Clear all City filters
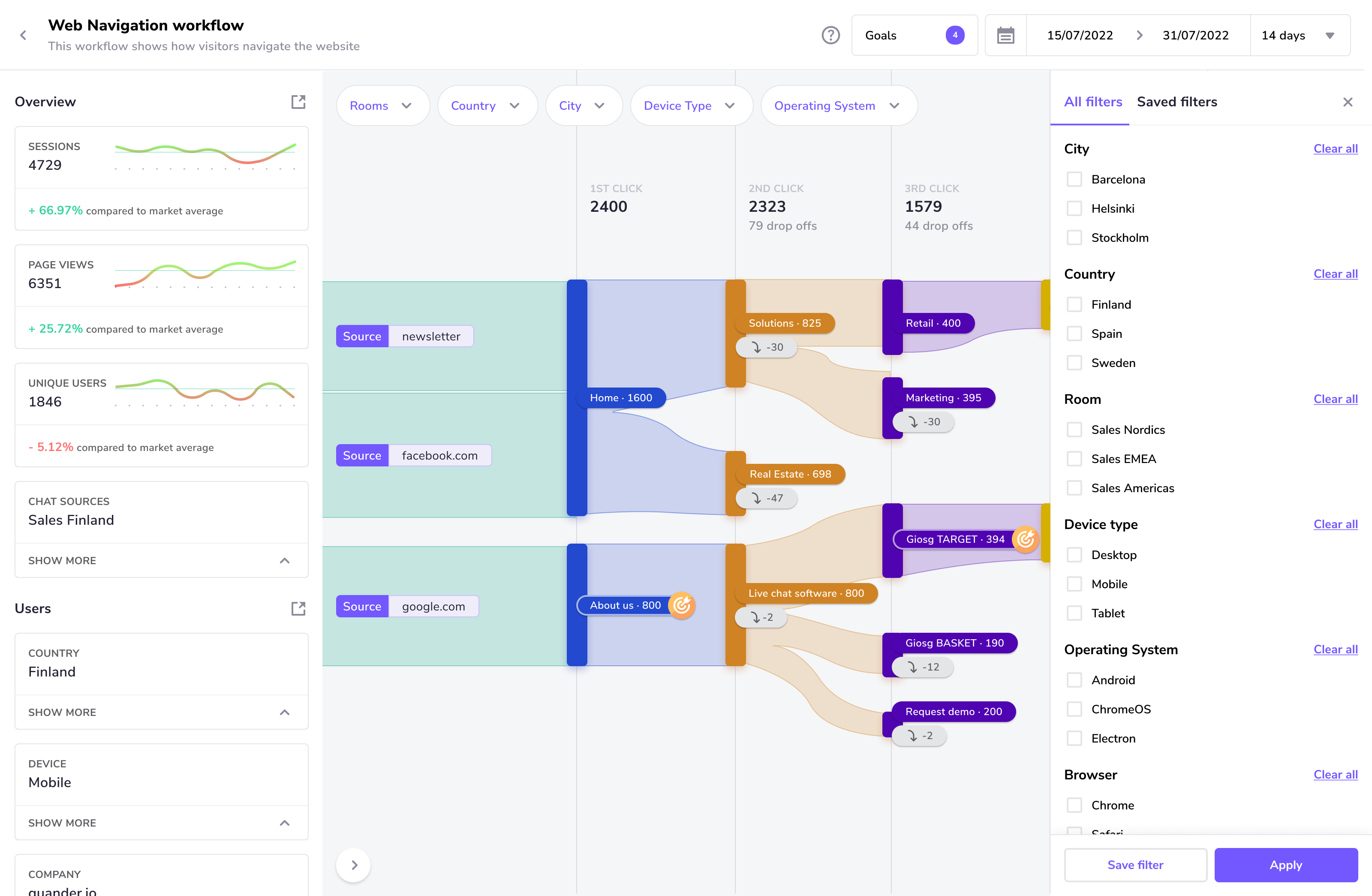The image size is (1372, 896). (x=1335, y=149)
